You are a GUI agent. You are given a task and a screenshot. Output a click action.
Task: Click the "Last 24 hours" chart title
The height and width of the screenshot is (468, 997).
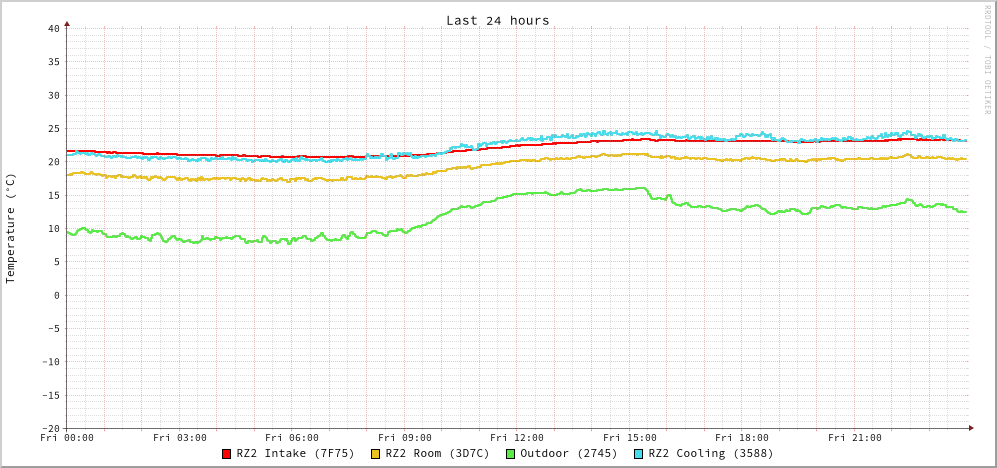pos(497,20)
